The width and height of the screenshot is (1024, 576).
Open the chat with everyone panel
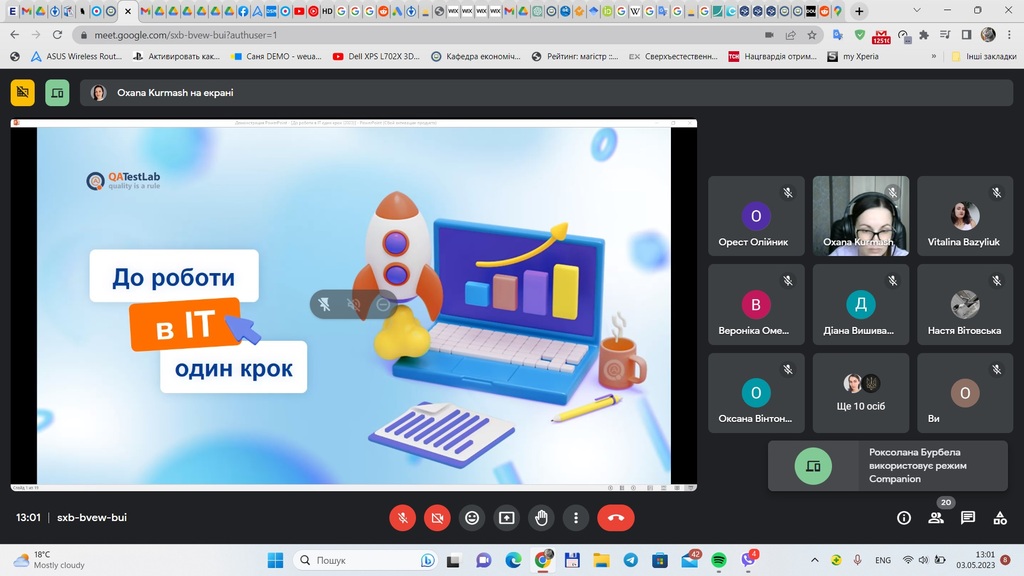click(x=968, y=518)
